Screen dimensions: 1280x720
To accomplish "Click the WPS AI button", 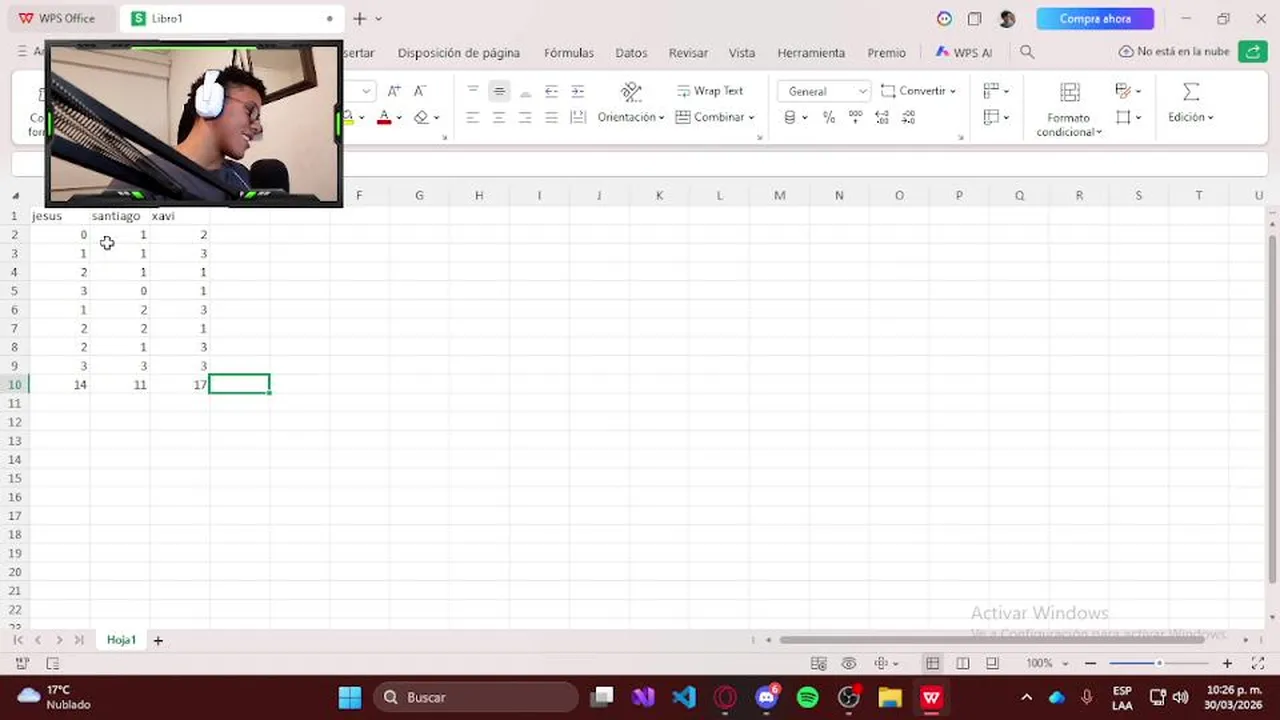I will point(964,52).
